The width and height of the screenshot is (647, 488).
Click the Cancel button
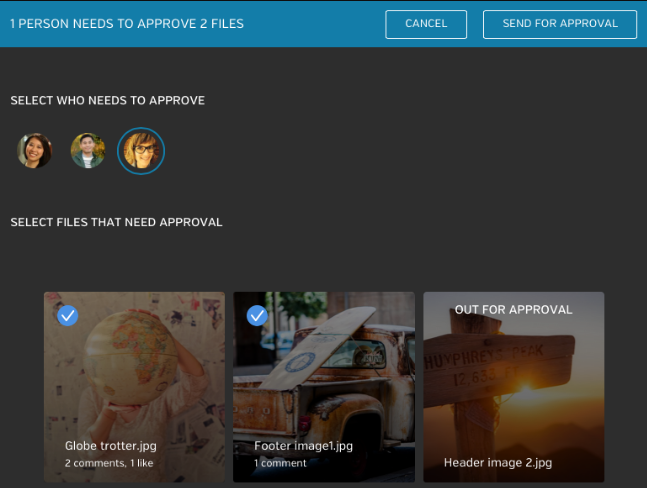(425, 24)
